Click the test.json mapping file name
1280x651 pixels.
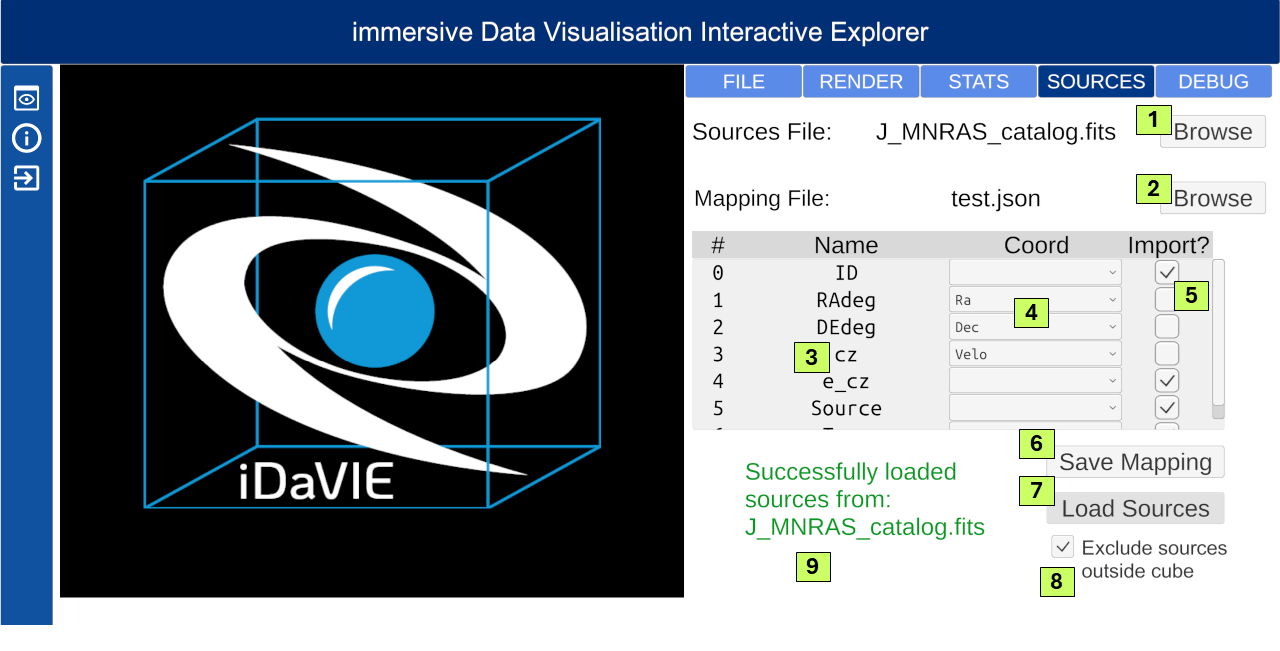996,198
